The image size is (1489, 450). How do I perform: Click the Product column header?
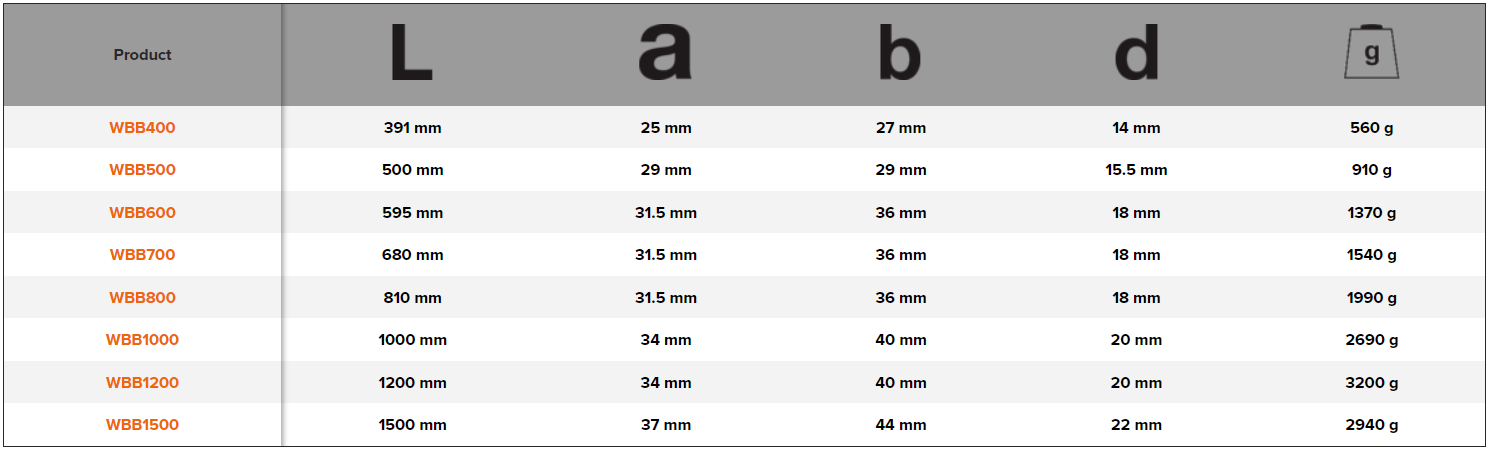142,55
